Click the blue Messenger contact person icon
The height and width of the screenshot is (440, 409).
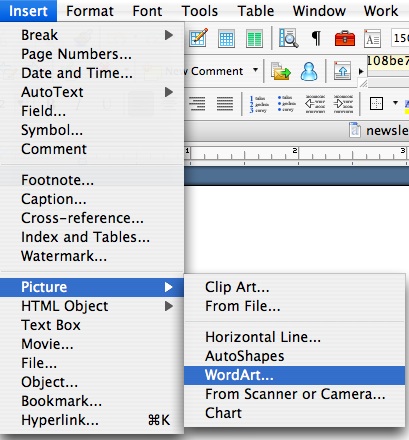pos(309,71)
